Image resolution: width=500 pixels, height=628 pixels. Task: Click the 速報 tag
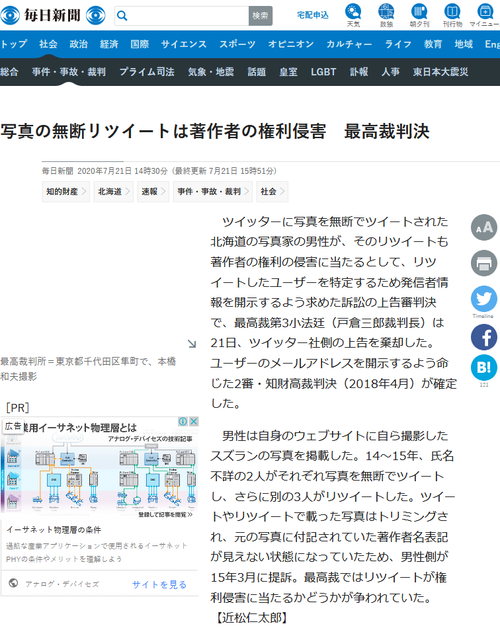(x=153, y=191)
